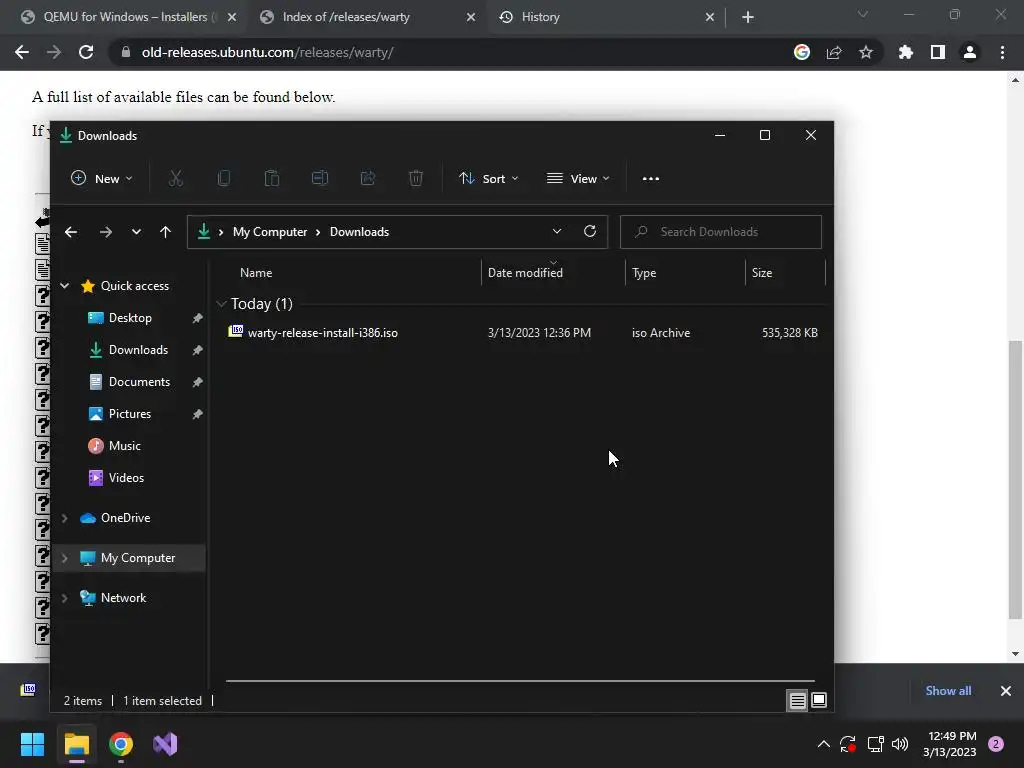Select Network in navigation pane
This screenshot has height=768, width=1024.
(123, 598)
